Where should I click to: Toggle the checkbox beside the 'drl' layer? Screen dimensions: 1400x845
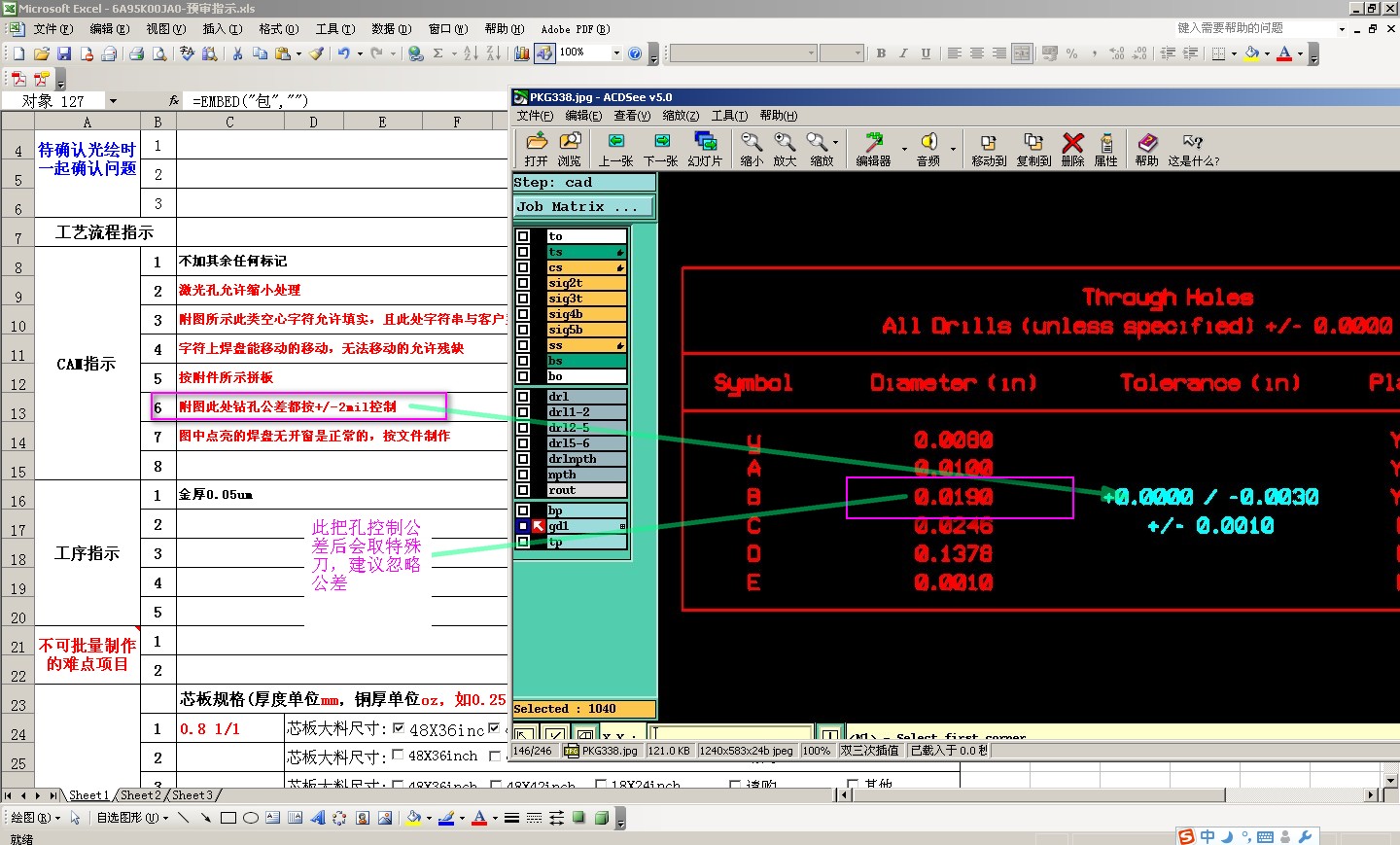pos(523,397)
